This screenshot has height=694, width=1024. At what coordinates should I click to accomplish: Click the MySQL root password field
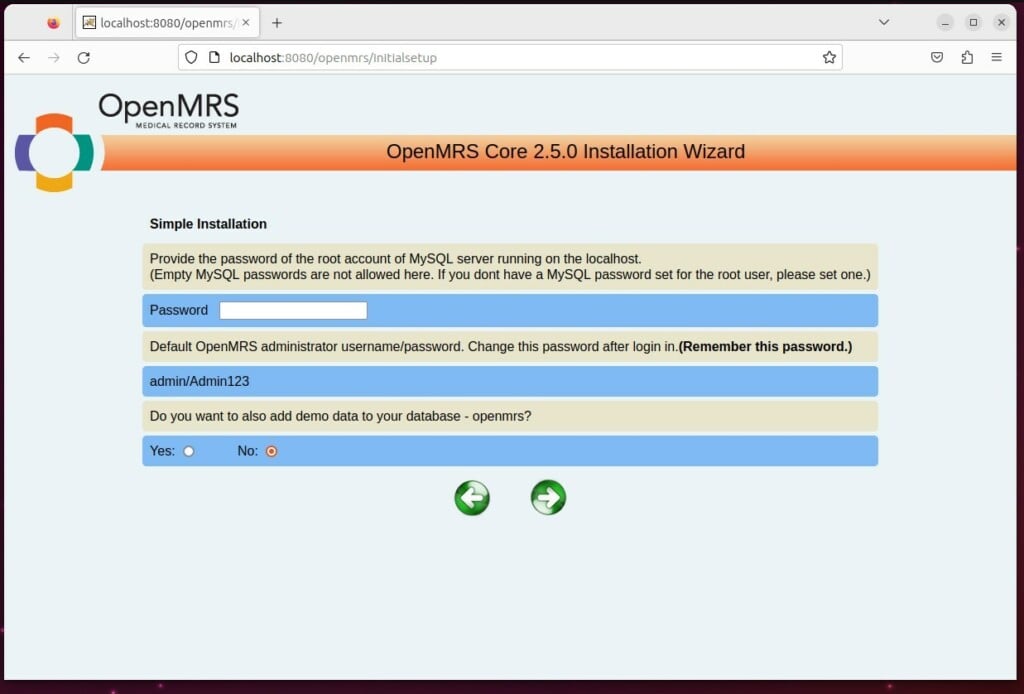pos(292,310)
